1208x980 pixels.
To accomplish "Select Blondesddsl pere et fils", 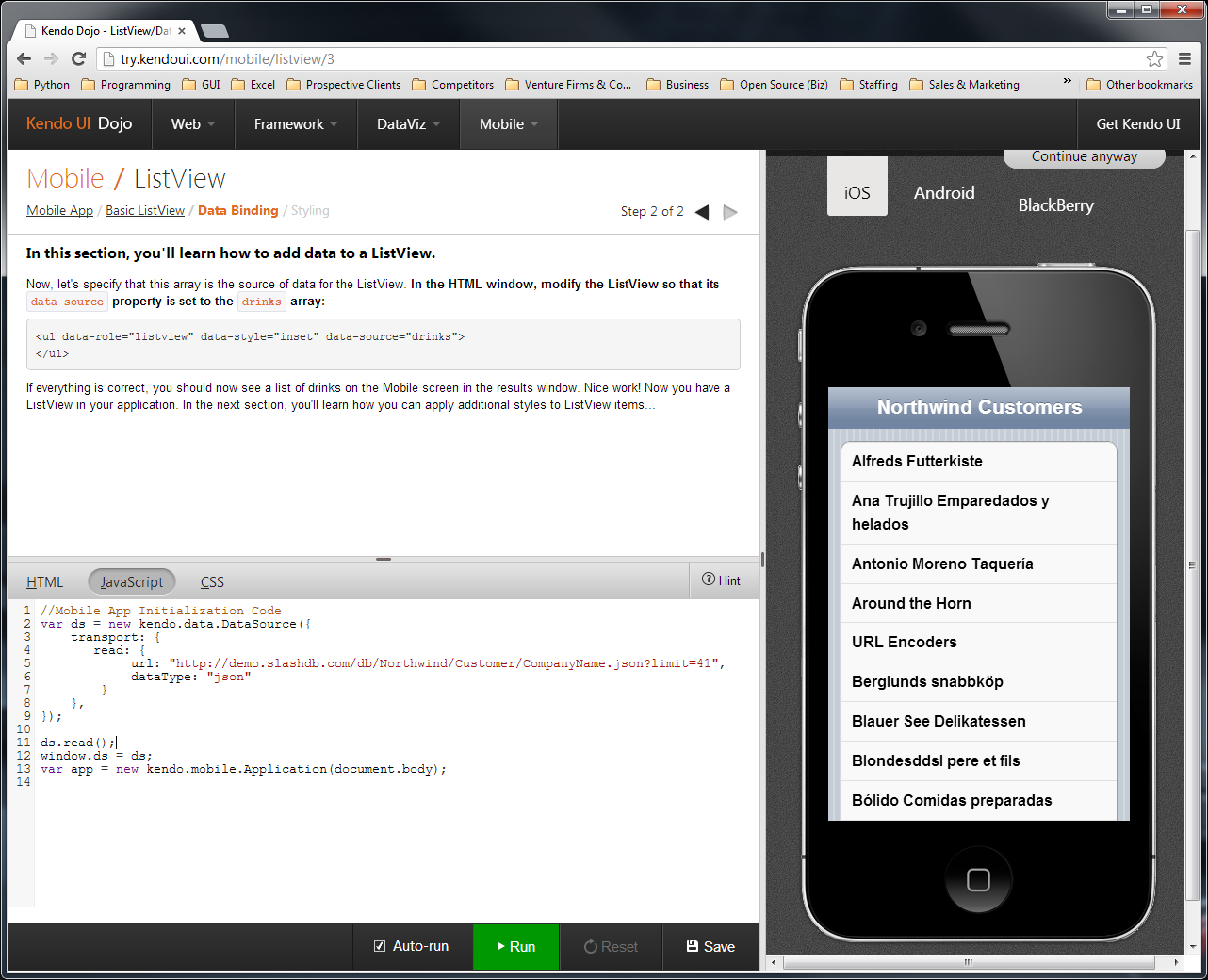I will [x=979, y=761].
